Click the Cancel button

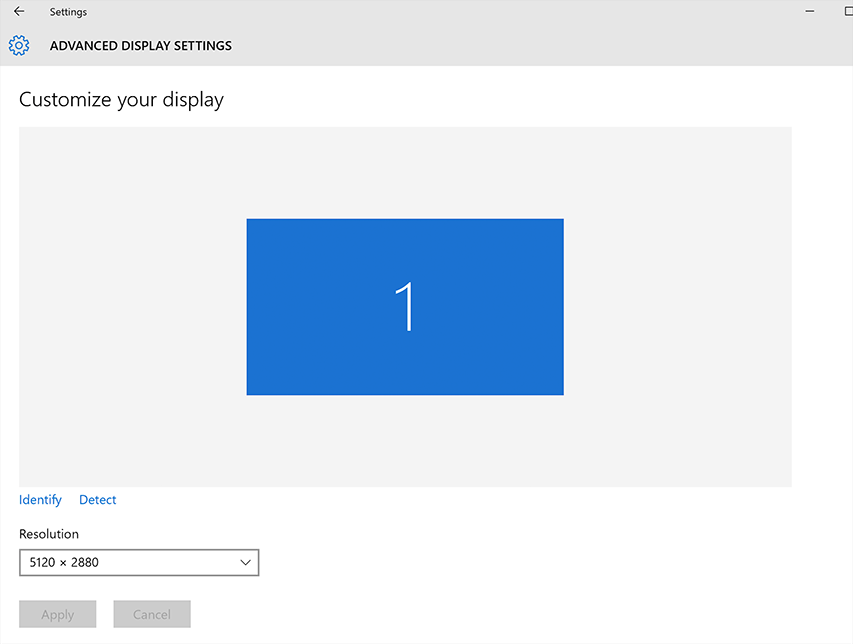tap(152, 614)
